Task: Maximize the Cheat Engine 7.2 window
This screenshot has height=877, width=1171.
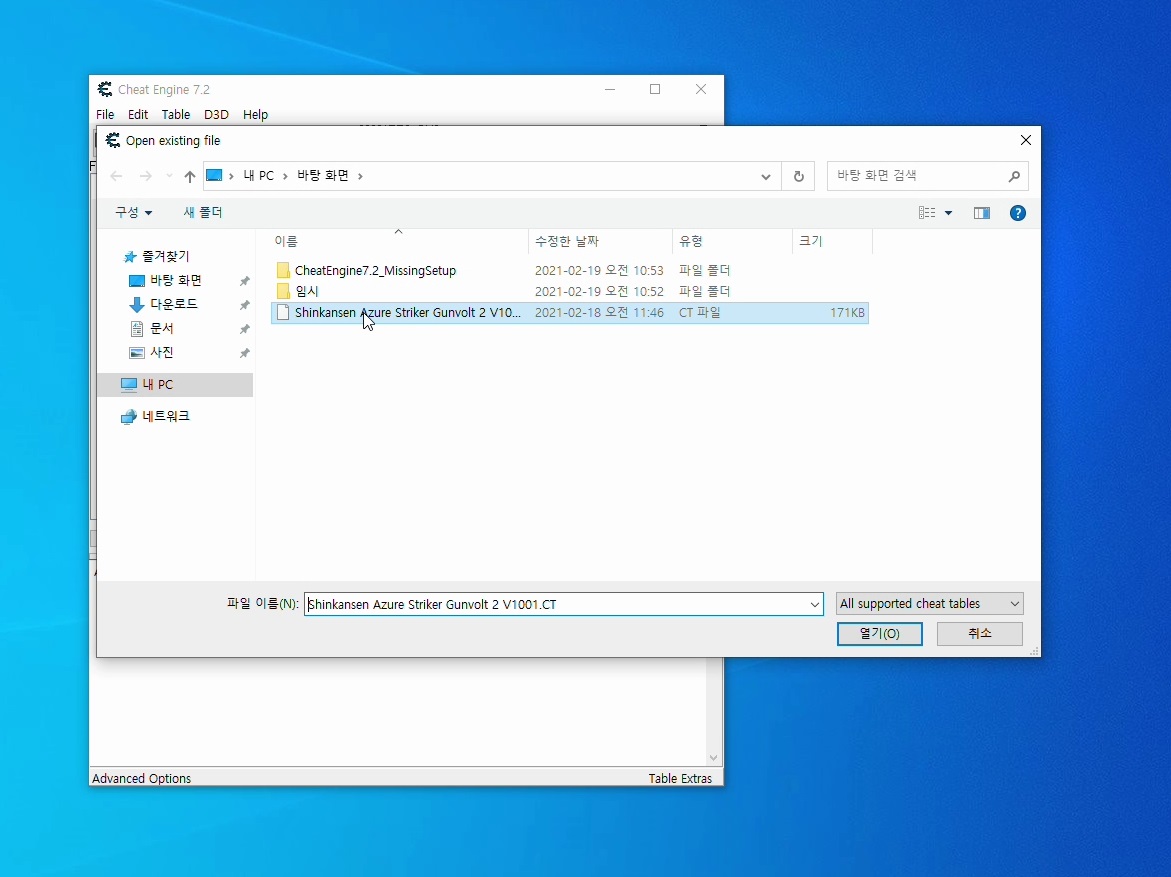Action: [x=655, y=90]
